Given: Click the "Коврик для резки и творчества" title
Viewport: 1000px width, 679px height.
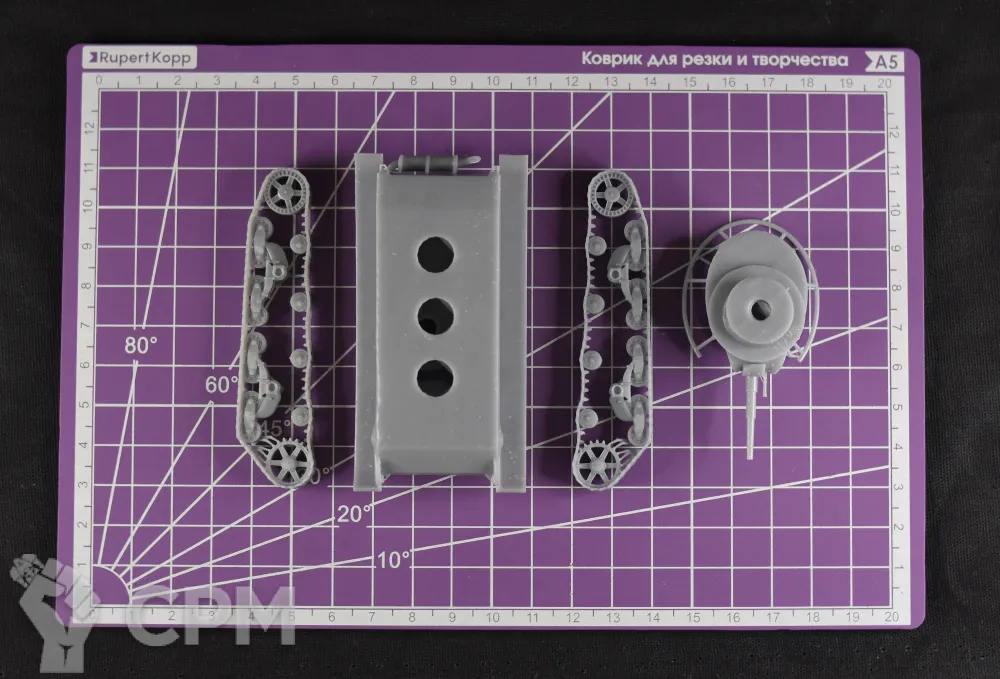Looking at the screenshot, I should pos(715,60).
